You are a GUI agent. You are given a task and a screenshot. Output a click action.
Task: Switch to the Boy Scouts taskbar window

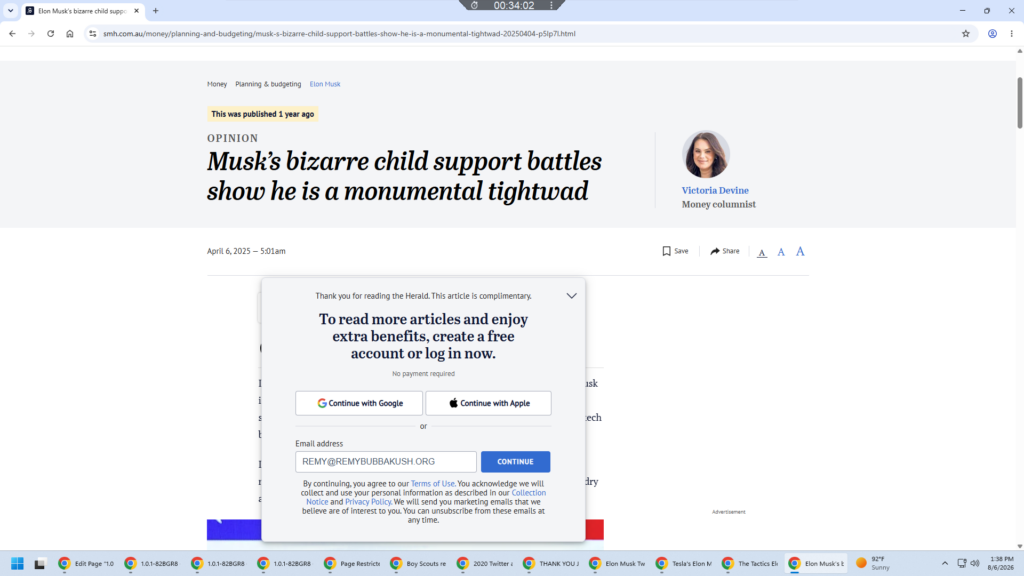tap(418, 563)
